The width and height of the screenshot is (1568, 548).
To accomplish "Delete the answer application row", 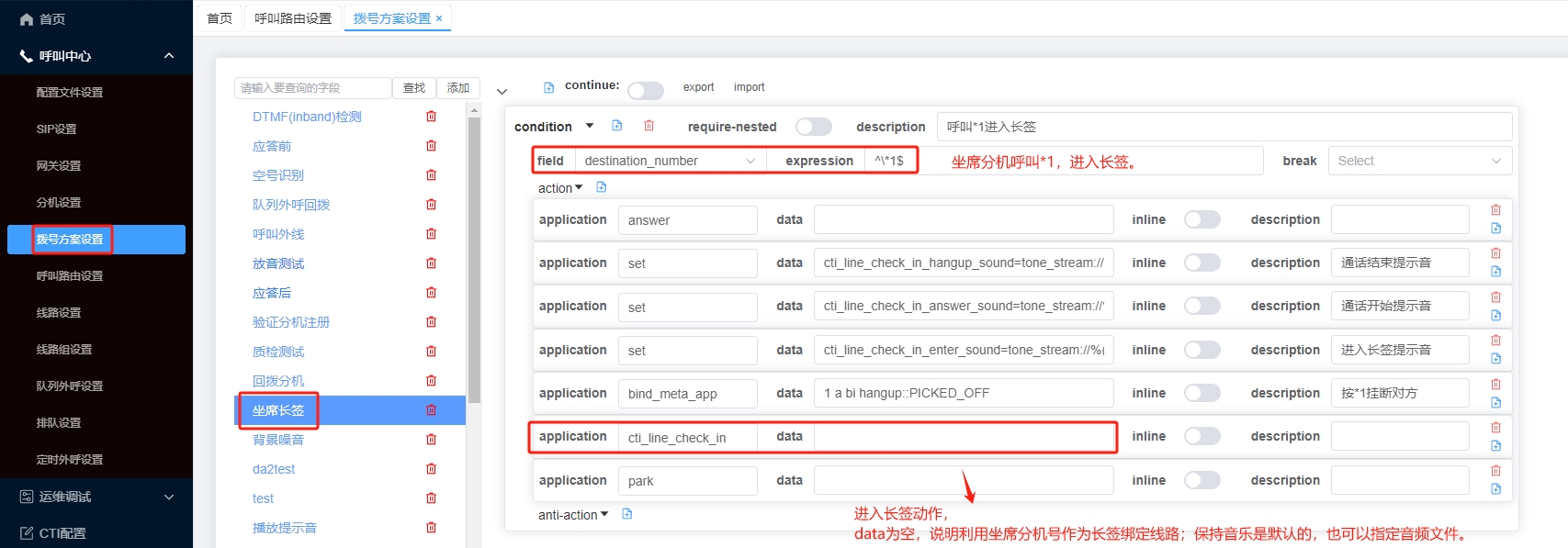I will (x=1495, y=210).
